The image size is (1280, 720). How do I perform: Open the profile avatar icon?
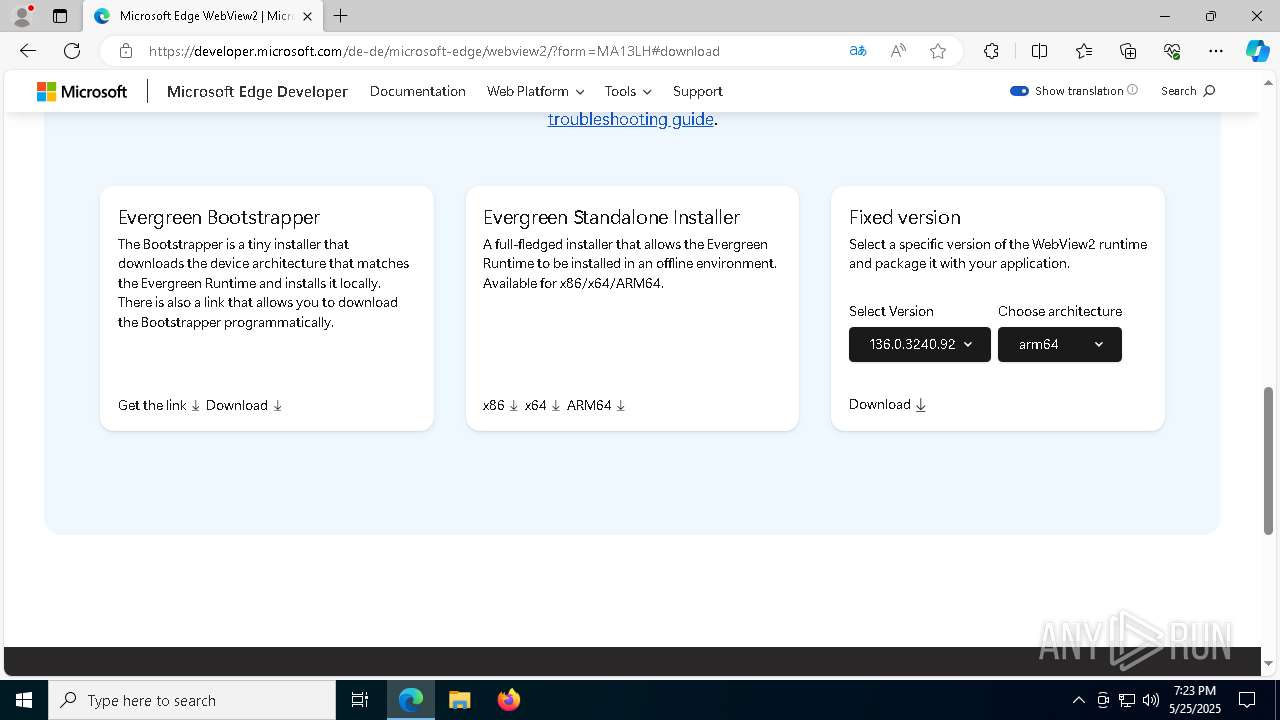click(x=22, y=16)
